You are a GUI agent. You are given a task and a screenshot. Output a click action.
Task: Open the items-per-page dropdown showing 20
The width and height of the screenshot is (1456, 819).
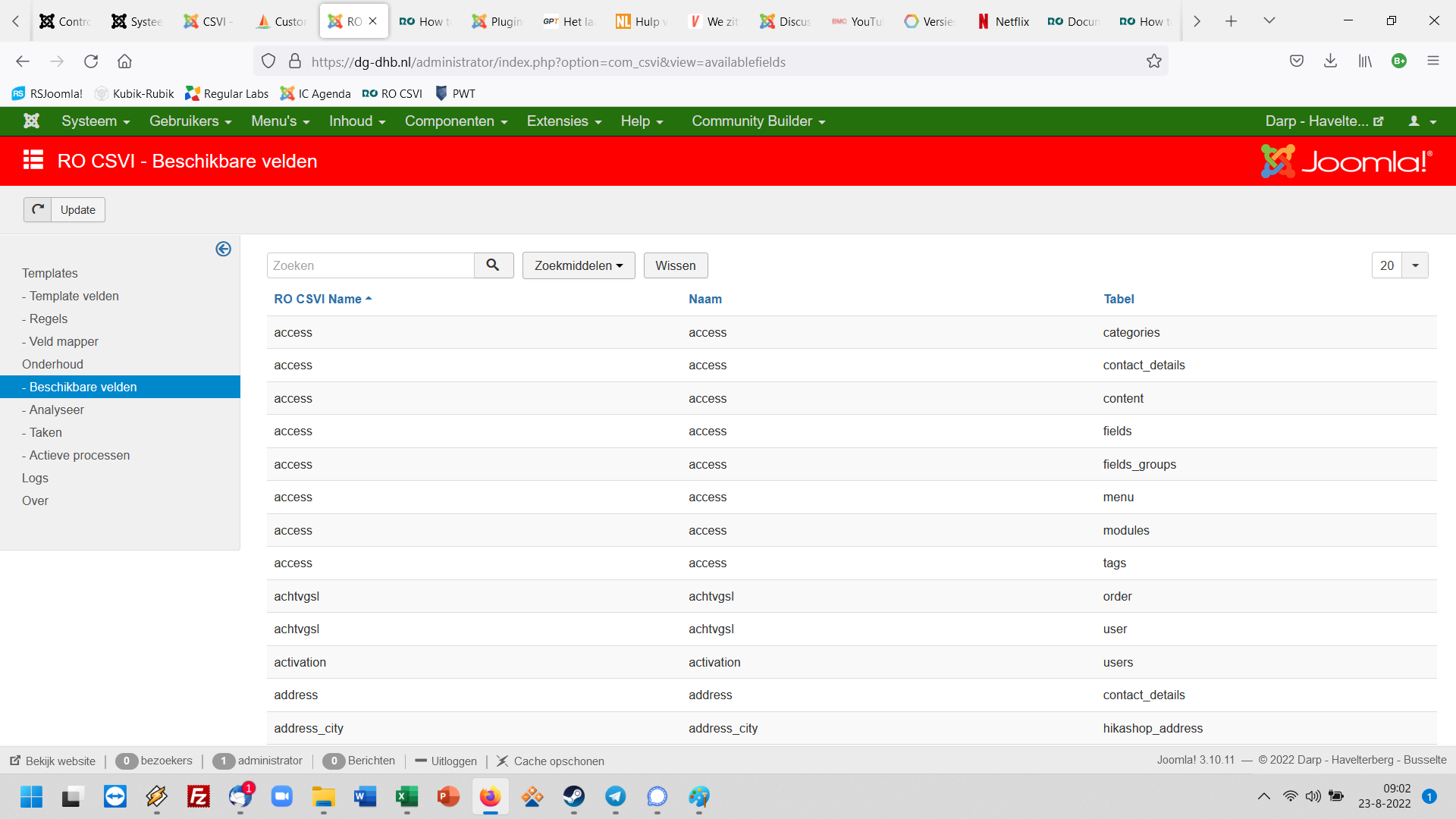[x=1415, y=265]
